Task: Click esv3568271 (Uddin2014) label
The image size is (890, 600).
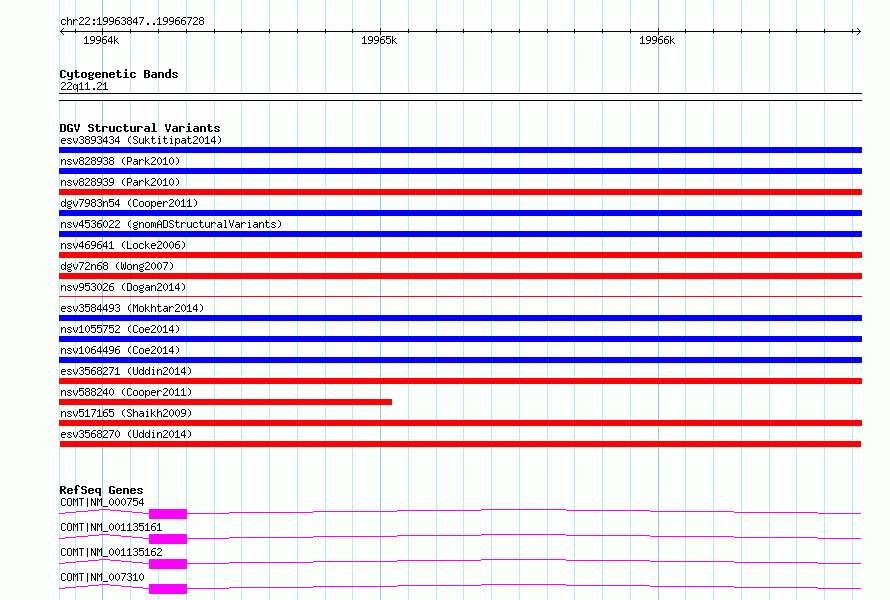Action: 126,371
